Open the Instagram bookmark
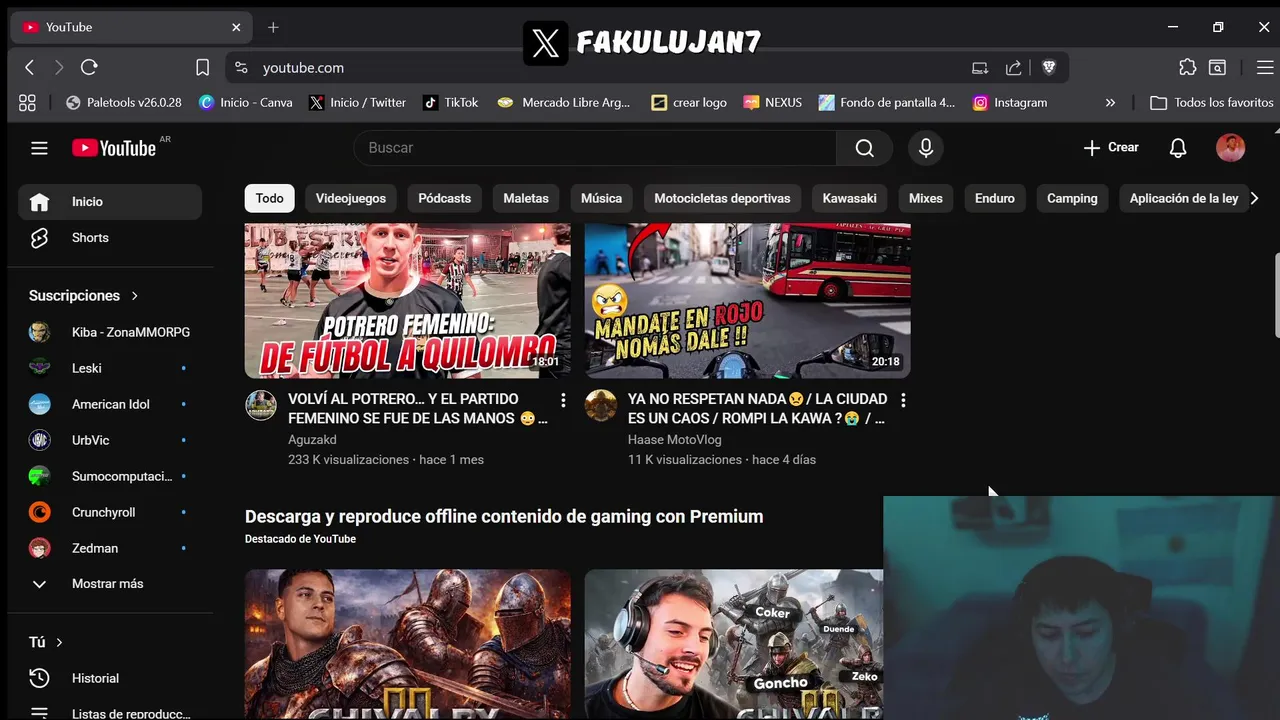 [1010, 102]
